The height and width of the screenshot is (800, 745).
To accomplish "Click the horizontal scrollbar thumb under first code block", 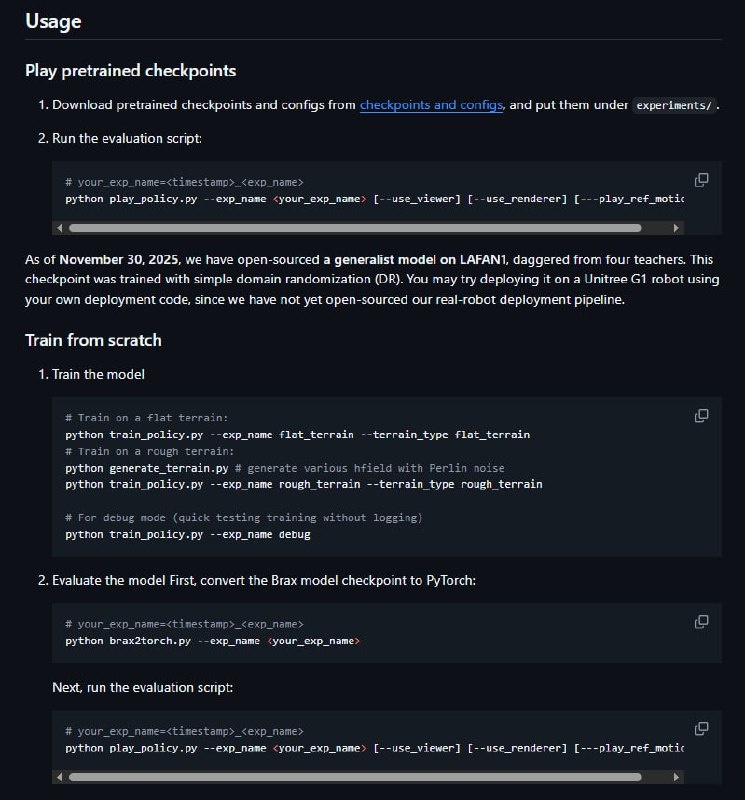I will [370, 227].
